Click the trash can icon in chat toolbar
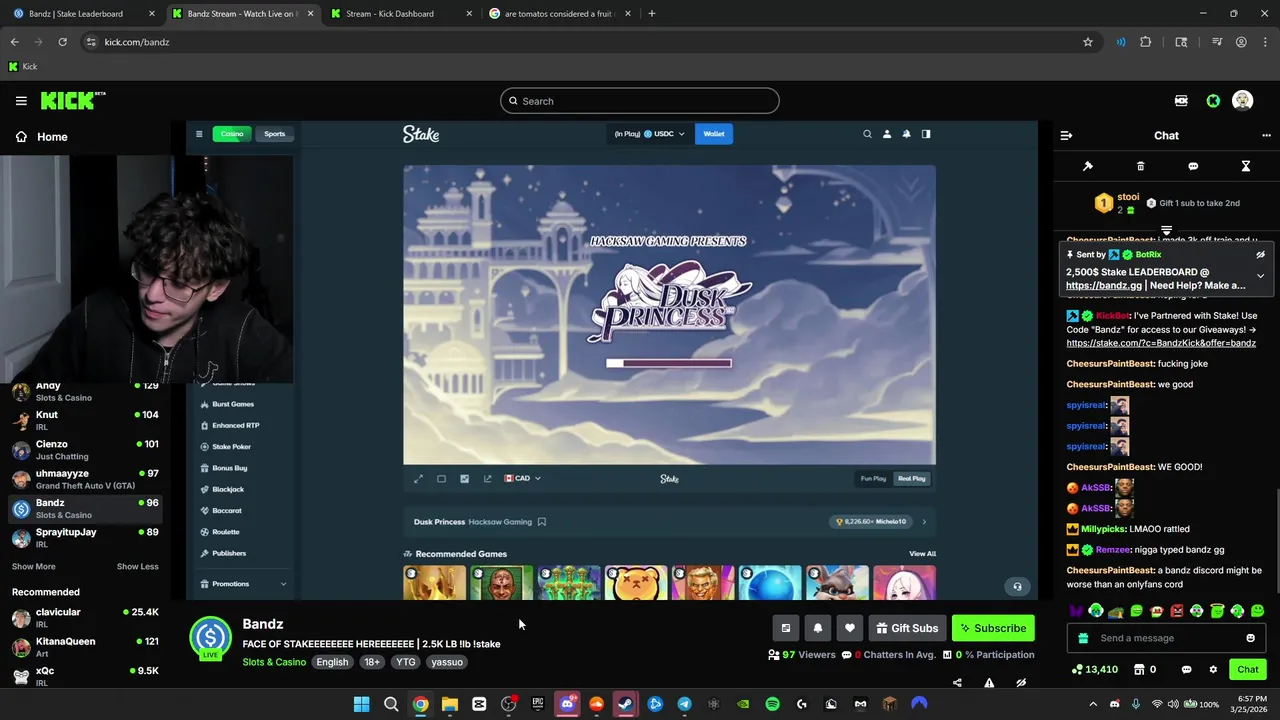 1140,166
